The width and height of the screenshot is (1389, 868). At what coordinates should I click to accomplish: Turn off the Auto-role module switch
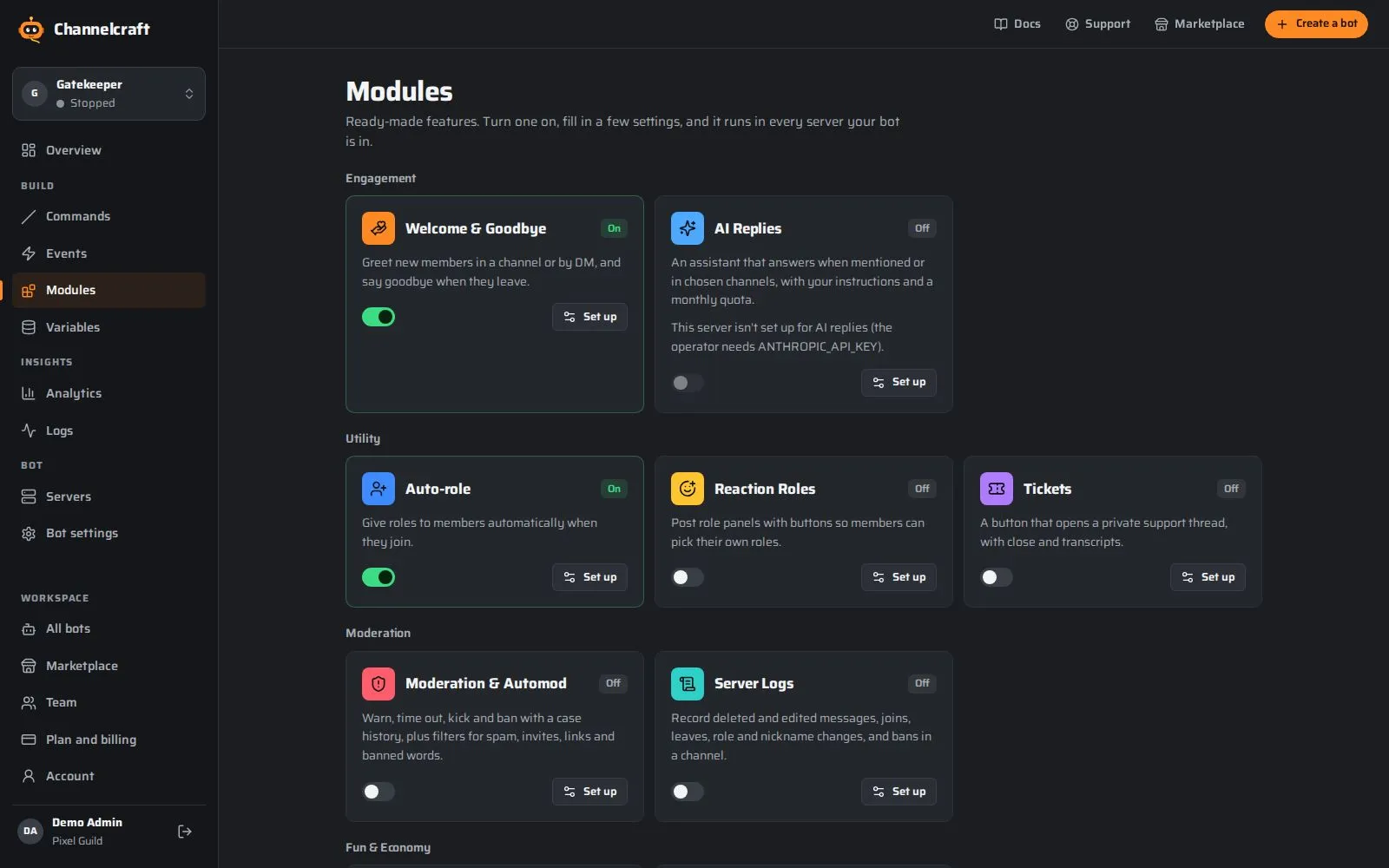tap(379, 577)
